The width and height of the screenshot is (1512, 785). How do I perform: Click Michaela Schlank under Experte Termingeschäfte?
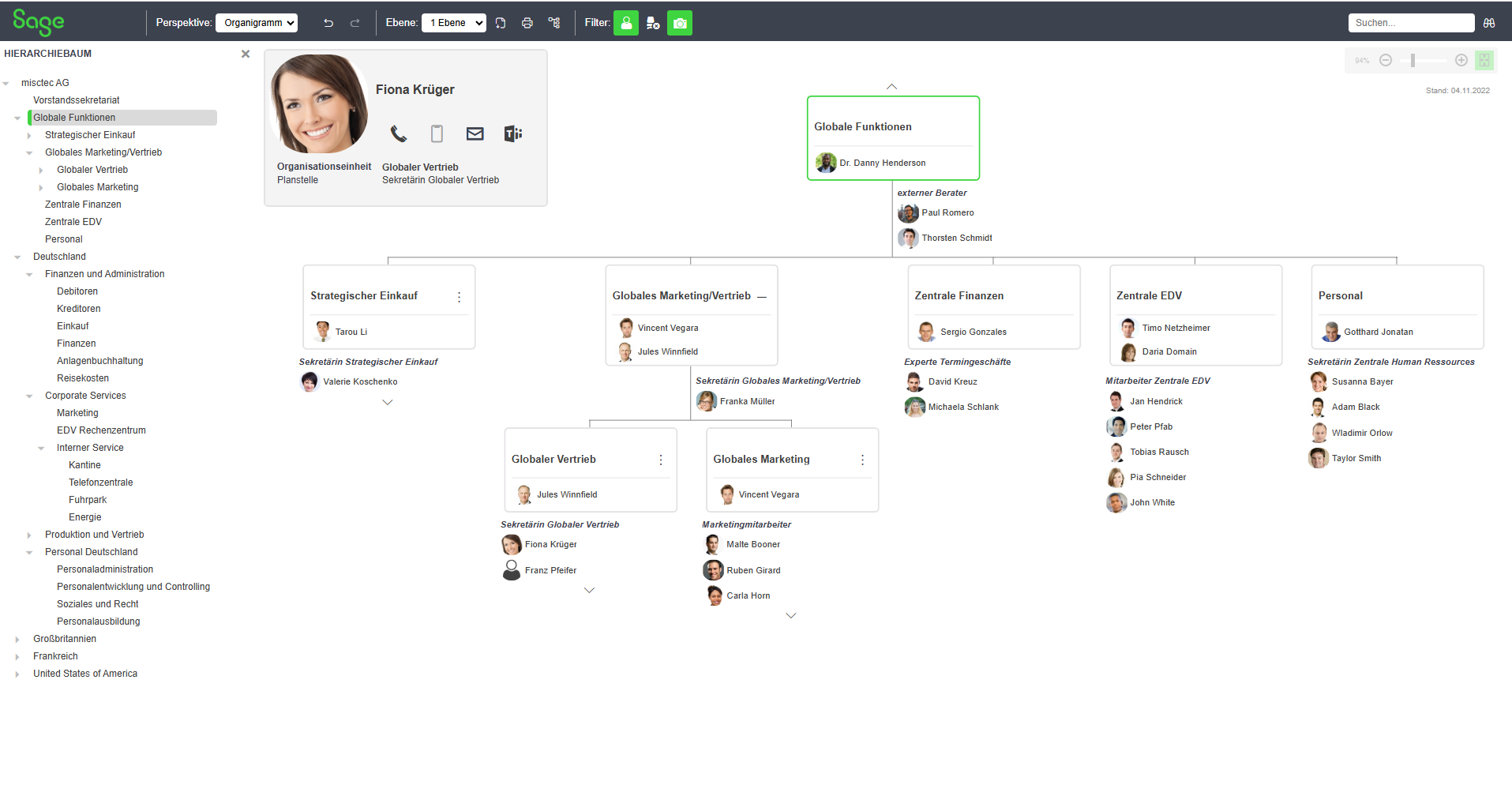pyautogui.click(x=963, y=407)
